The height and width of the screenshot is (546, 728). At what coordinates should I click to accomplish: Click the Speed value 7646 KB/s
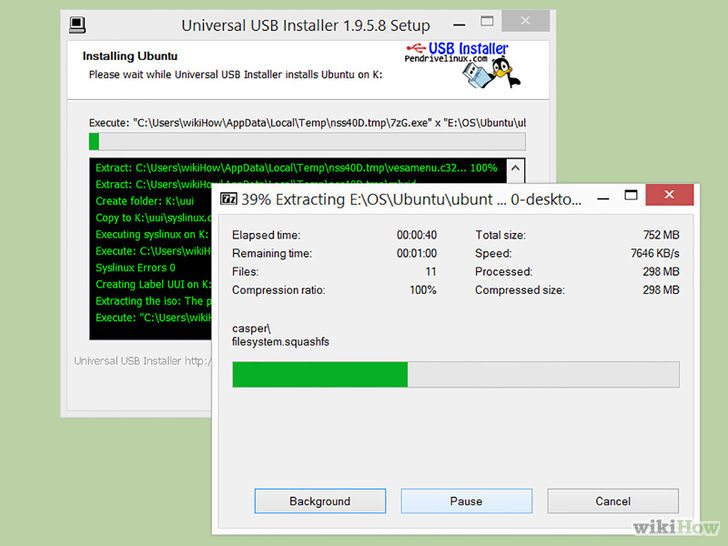pyautogui.click(x=655, y=254)
